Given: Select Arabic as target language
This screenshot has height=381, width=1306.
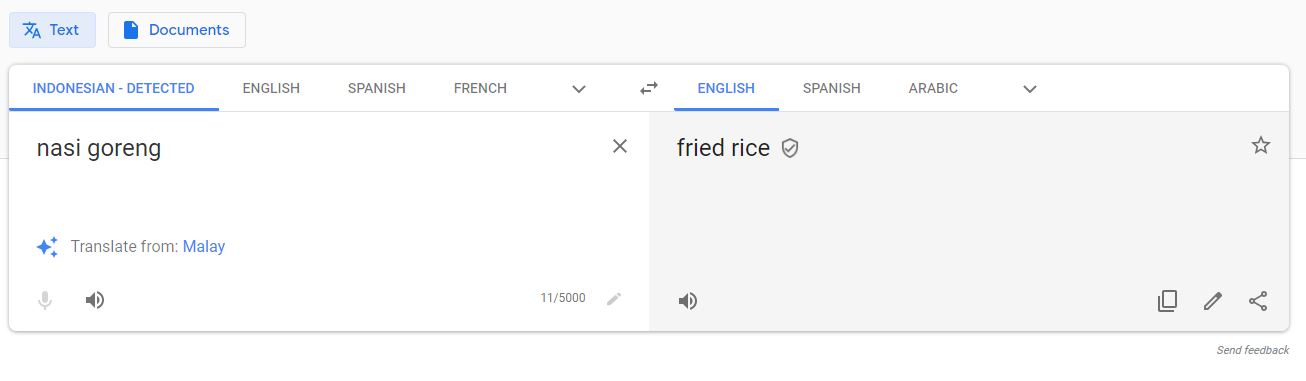Looking at the screenshot, I should (x=933, y=88).
